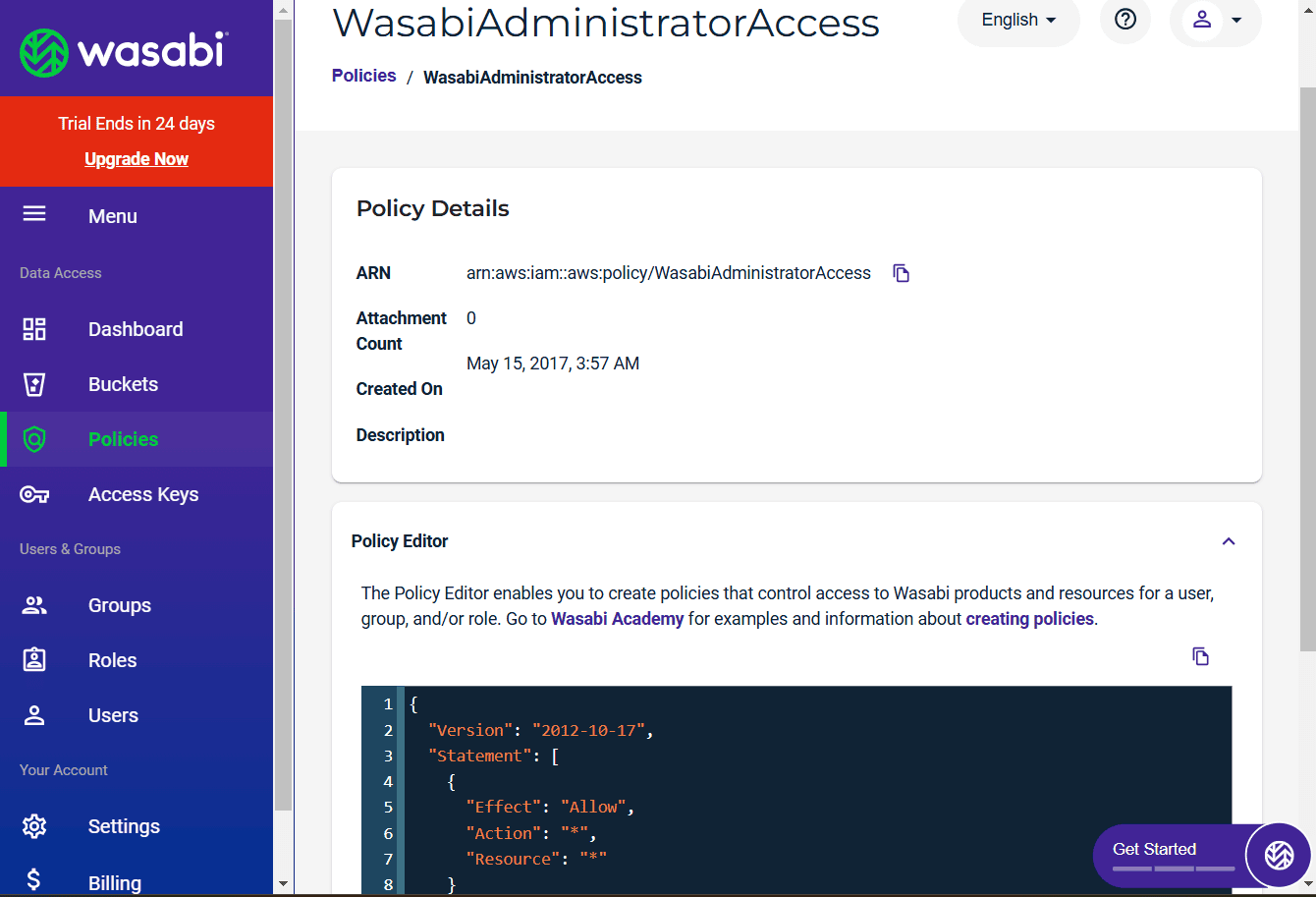
Task: Click the "Action" line in editor
Action: click(x=531, y=833)
